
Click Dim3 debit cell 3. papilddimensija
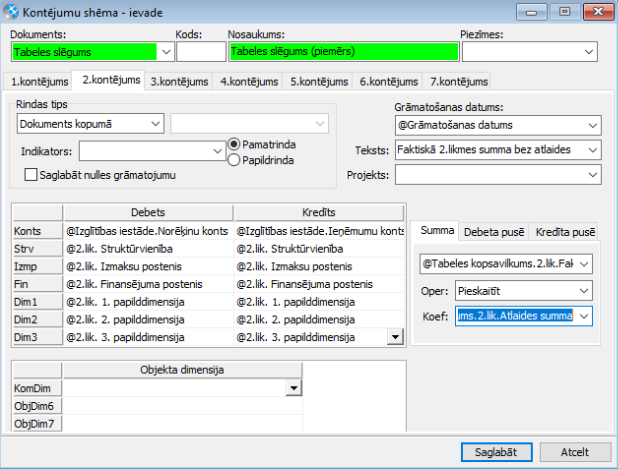tap(148, 337)
